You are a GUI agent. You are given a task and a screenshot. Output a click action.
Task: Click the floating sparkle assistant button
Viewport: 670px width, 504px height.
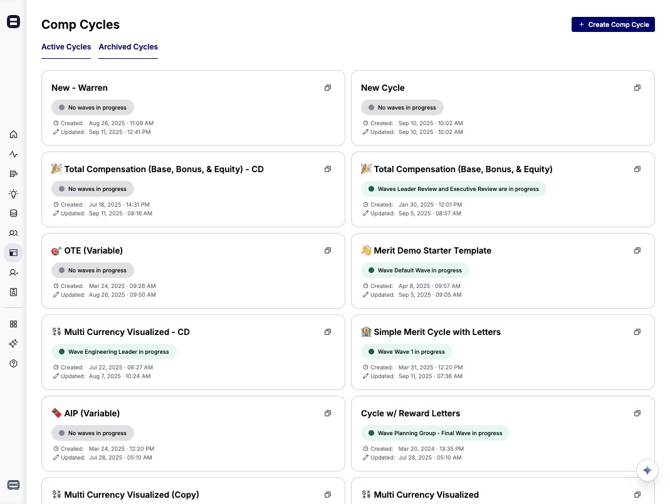click(647, 470)
